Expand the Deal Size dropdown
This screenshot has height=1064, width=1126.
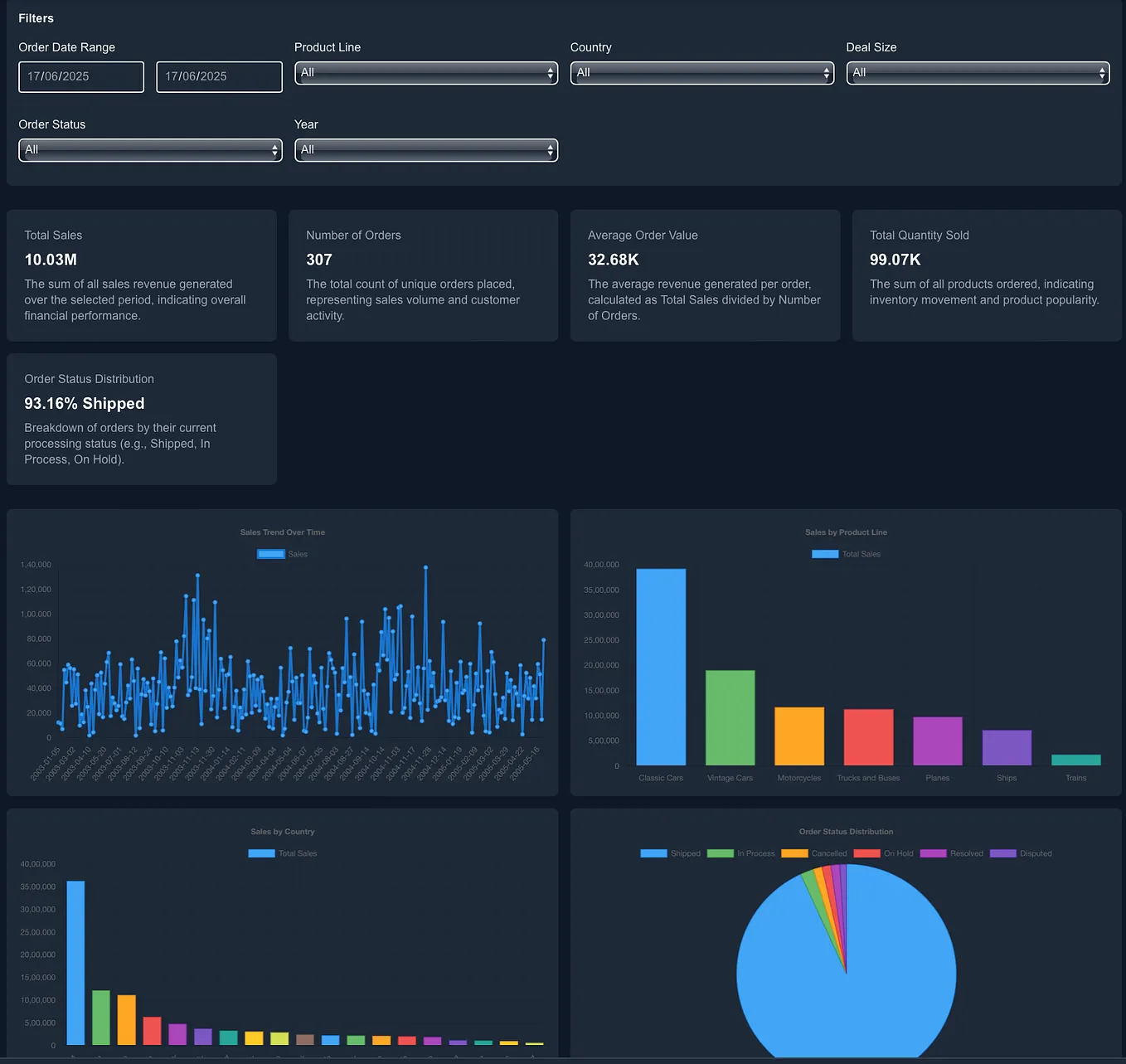[x=977, y=73]
